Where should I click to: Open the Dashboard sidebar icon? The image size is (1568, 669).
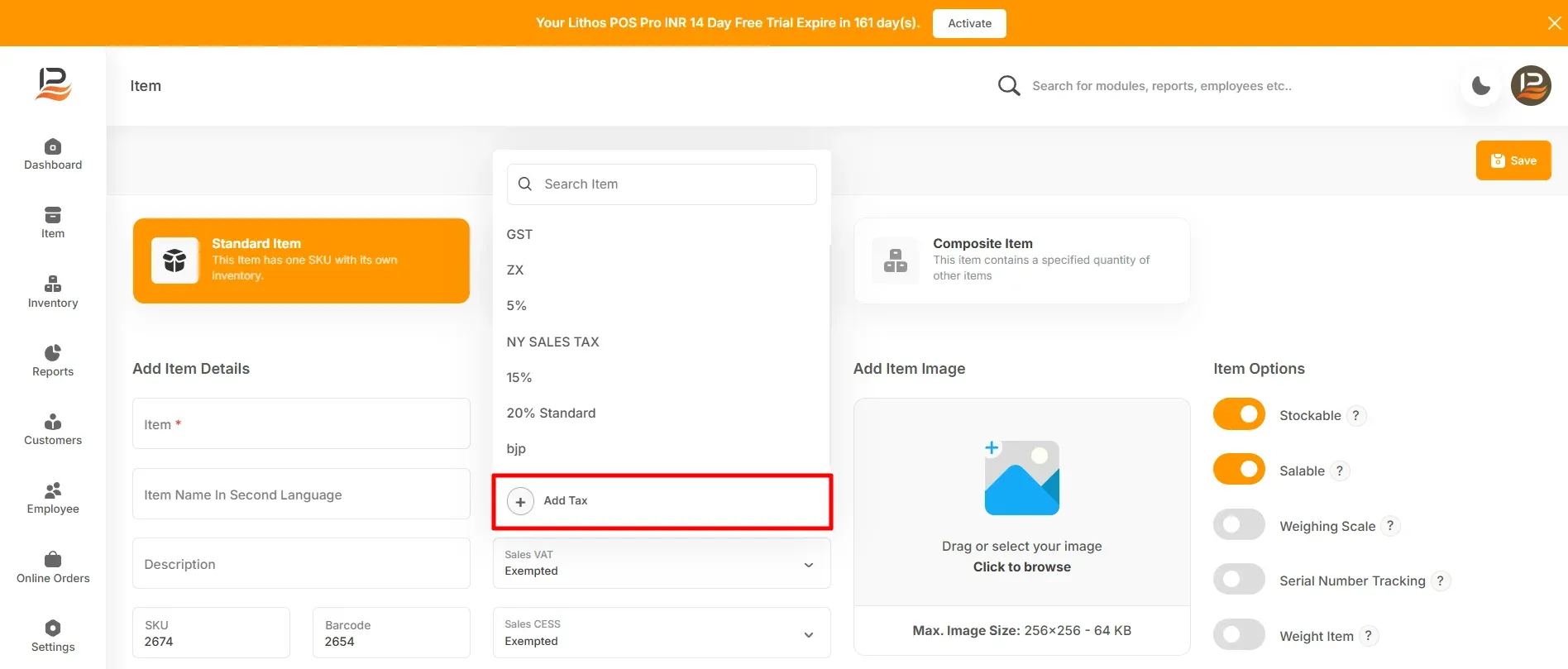(53, 154)
